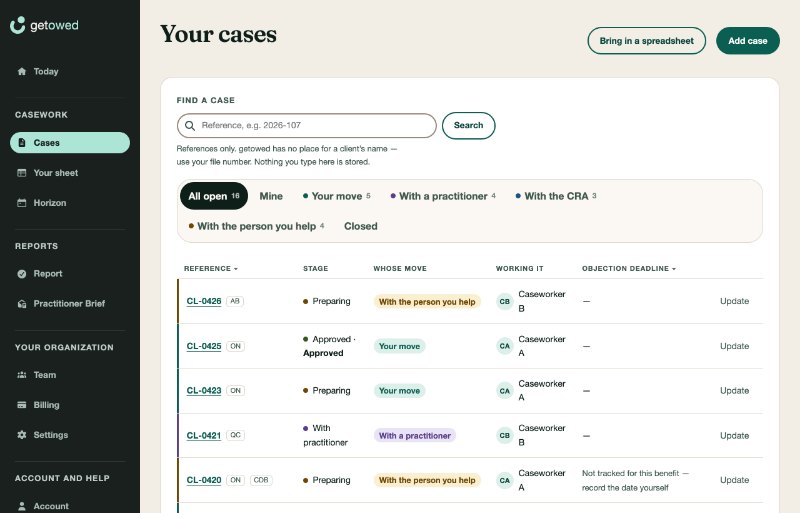Click Update for case CL-0421
This screenshot has height=513, width=800.
coord(734,435)
